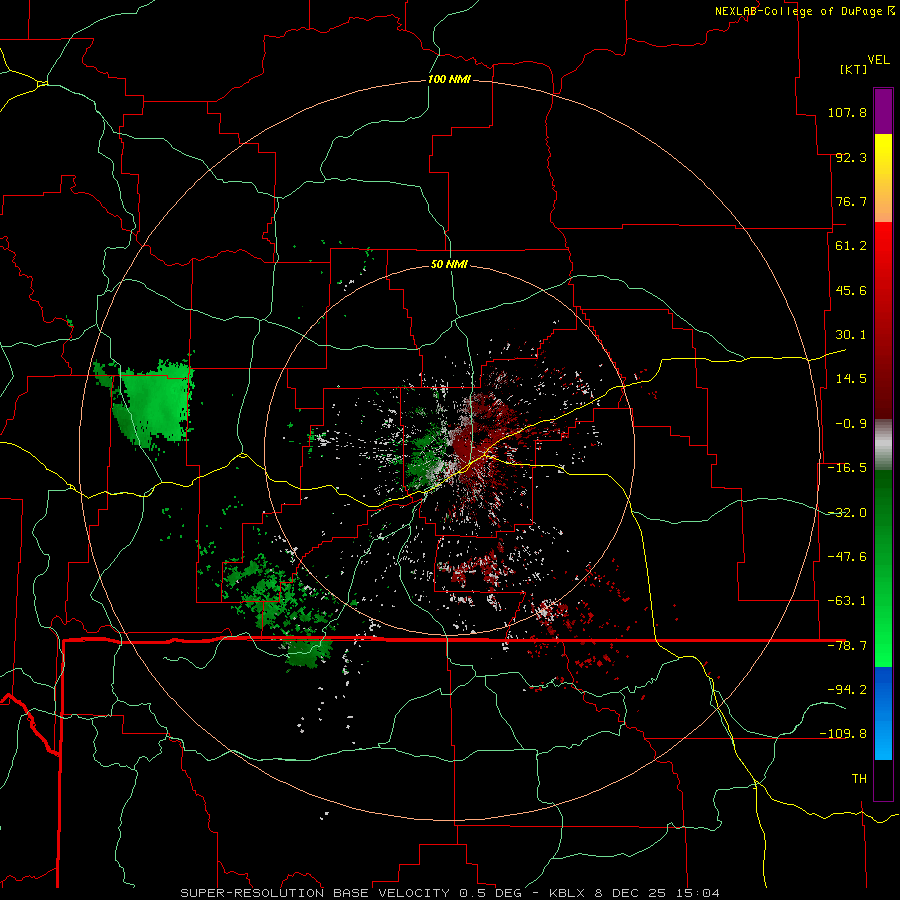The width and height of the screenshot is (900, 900).
Task: Click the 45.6 legend value
Action: click(x=851, y=290)
